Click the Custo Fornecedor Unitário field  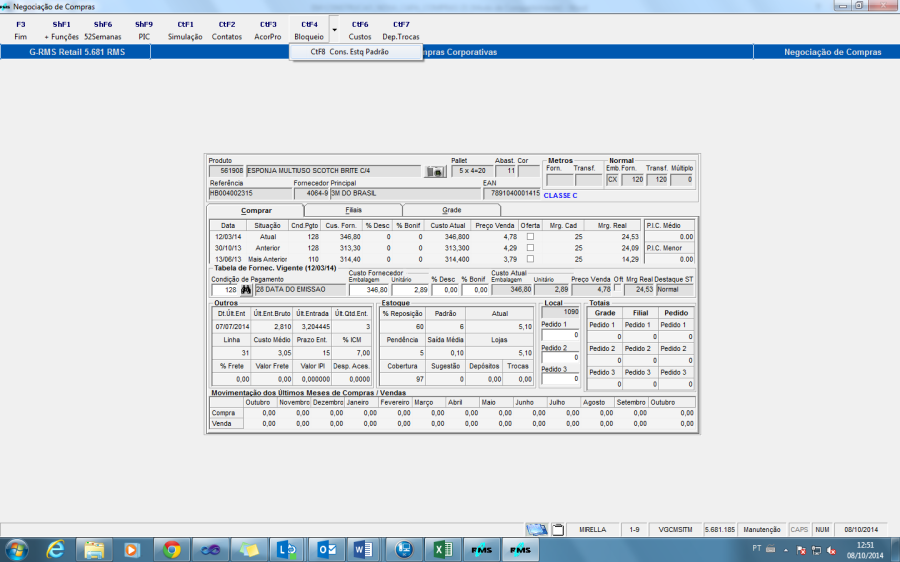[x=410, y=290]
